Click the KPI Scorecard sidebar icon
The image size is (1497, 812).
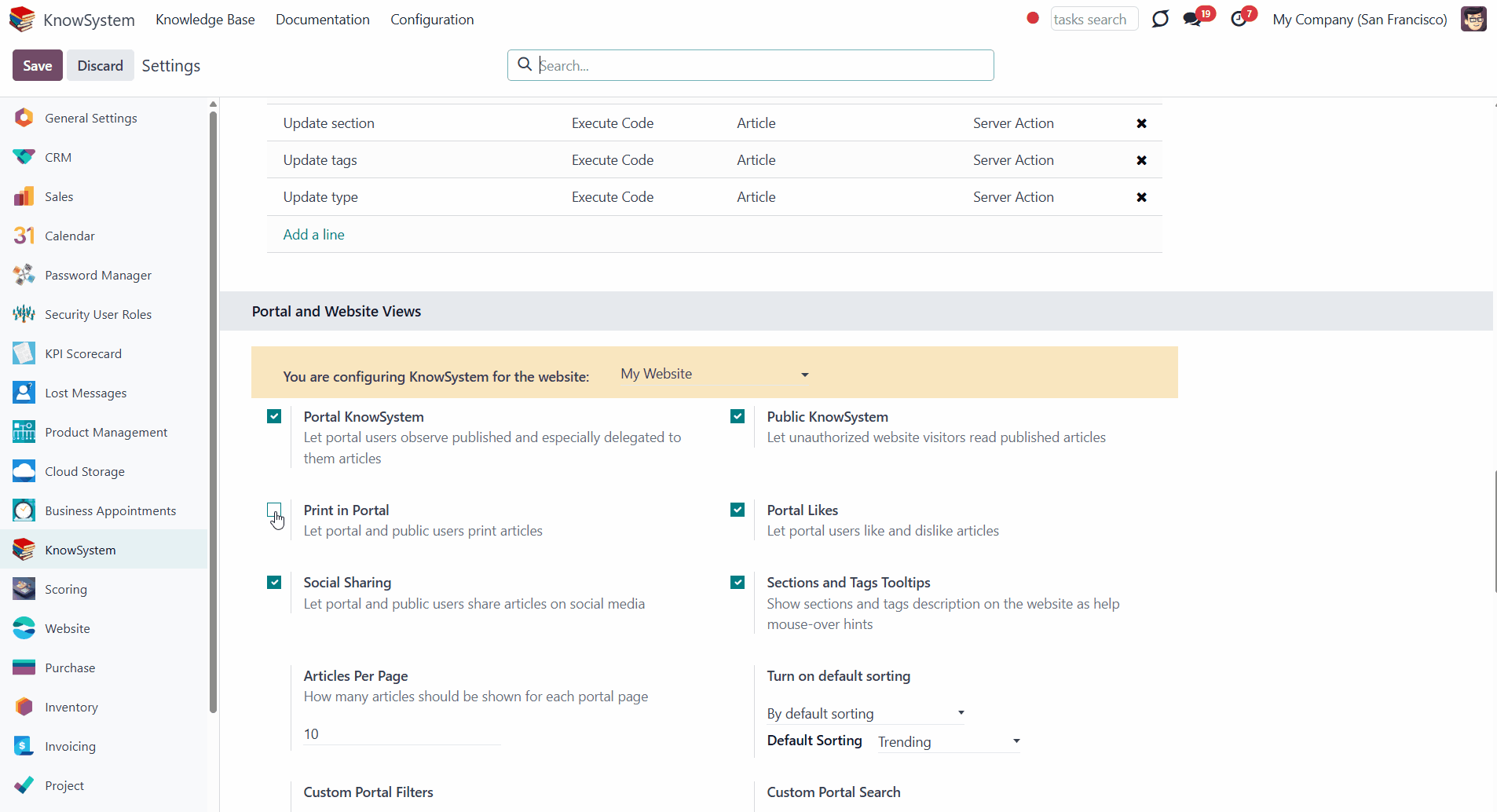coord(24,353)
